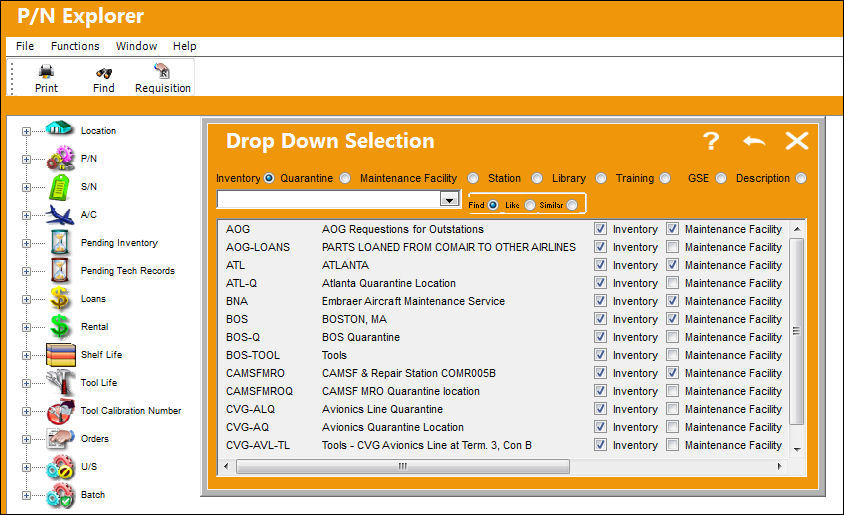Open the search combo box dropdown arrow
Viewport: 844px width, 515px height.
[449, 199]
